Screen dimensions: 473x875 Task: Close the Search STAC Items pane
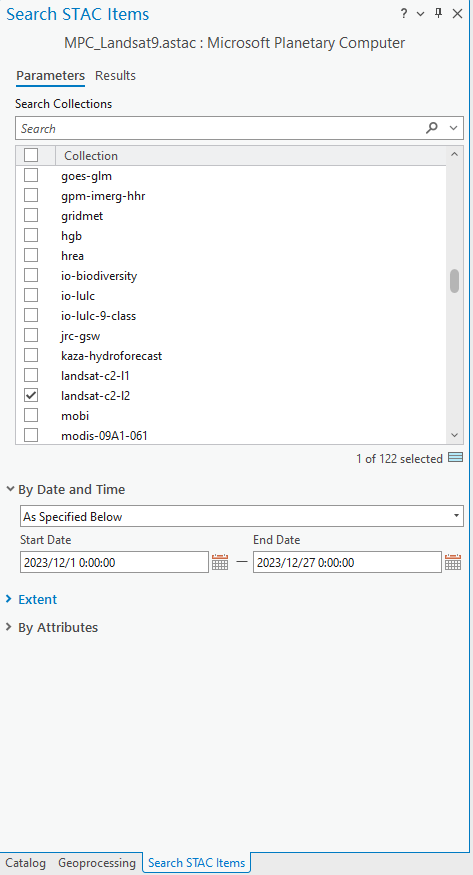(457, 14)
